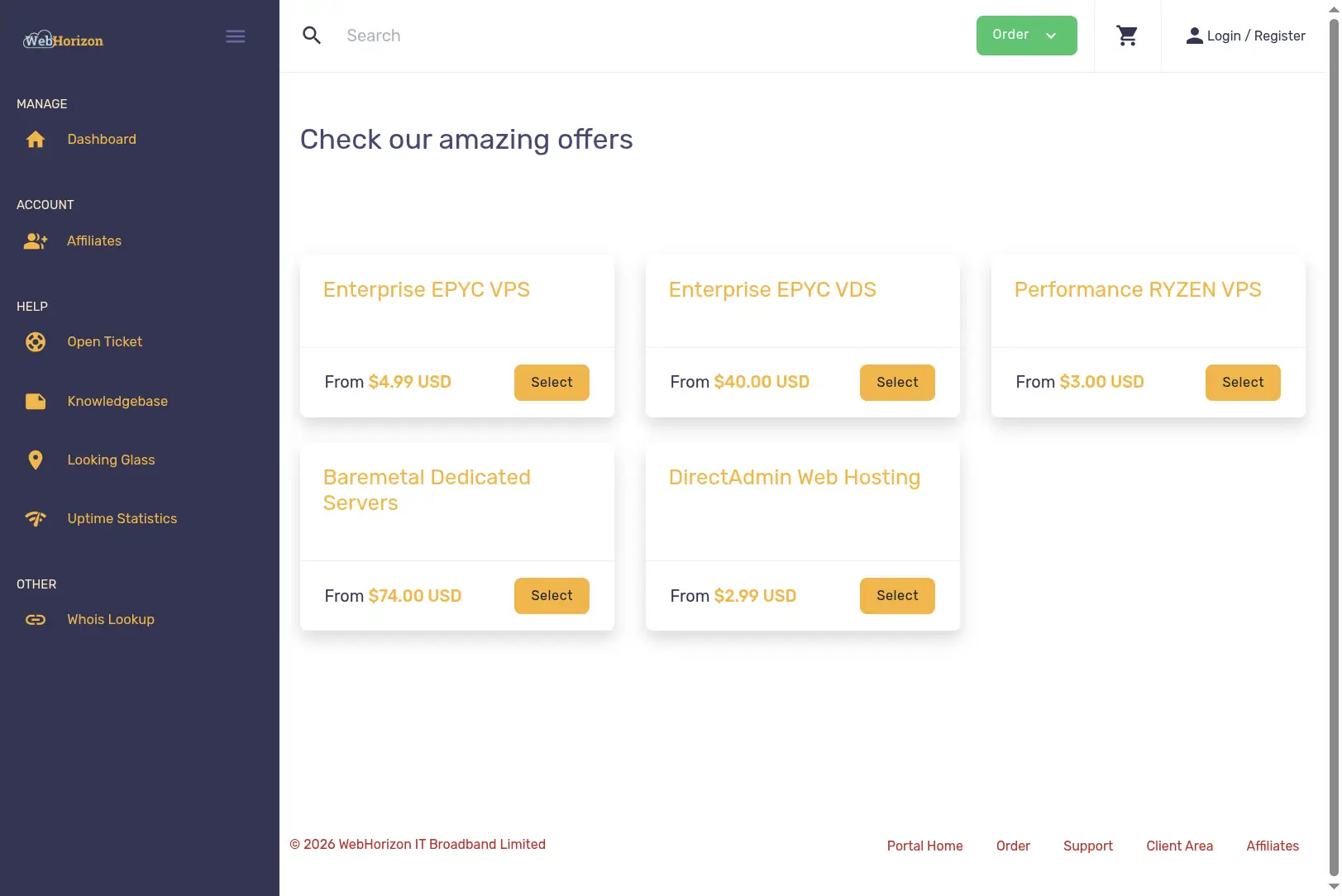This screenshot has width=1342, height=896.
Task: Select the Enterprise EPYC VPS offer
Action: pyautogui.click(x=552, y=383)
